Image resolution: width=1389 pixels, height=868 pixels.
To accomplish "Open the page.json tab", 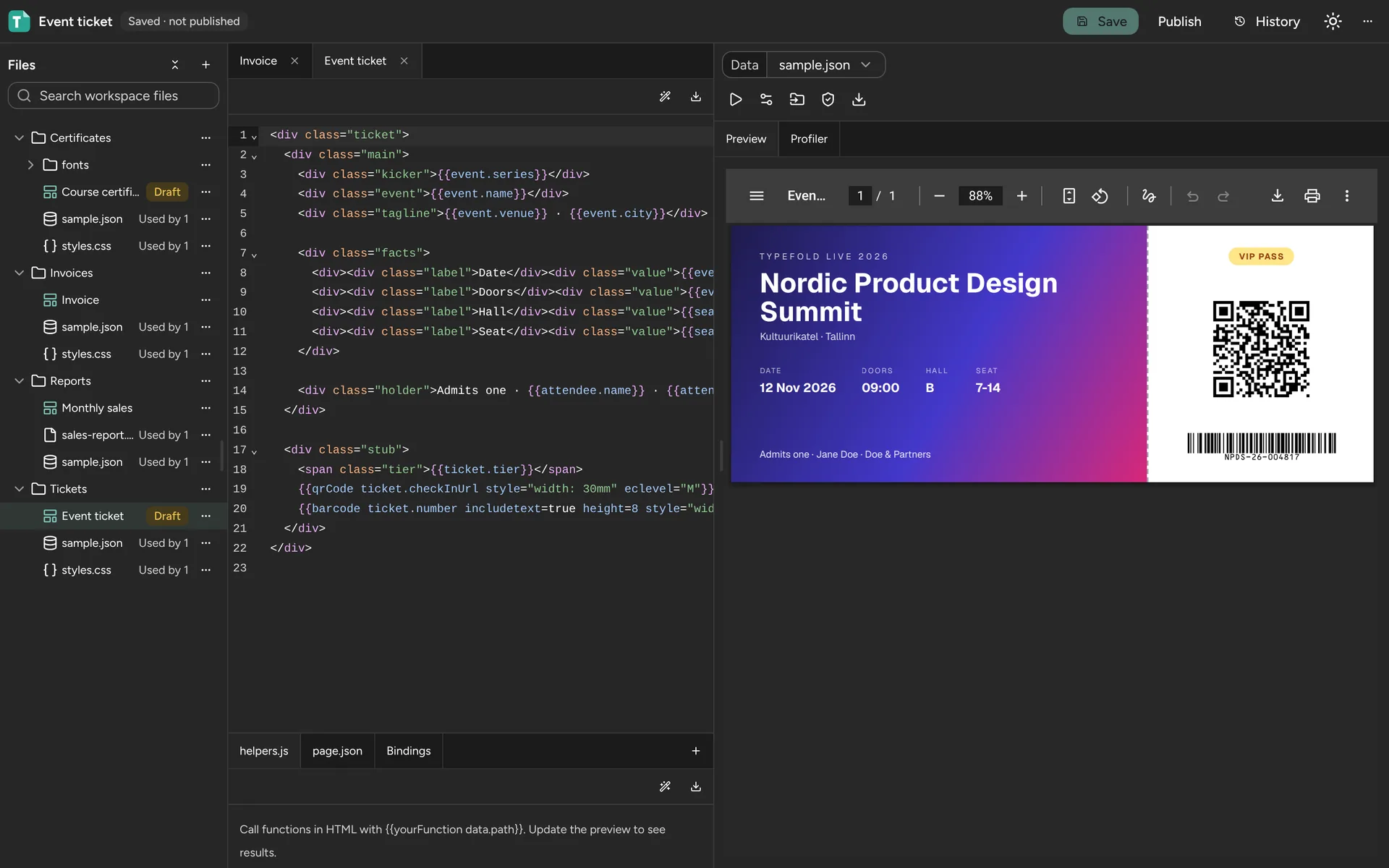I will [337, 751].
